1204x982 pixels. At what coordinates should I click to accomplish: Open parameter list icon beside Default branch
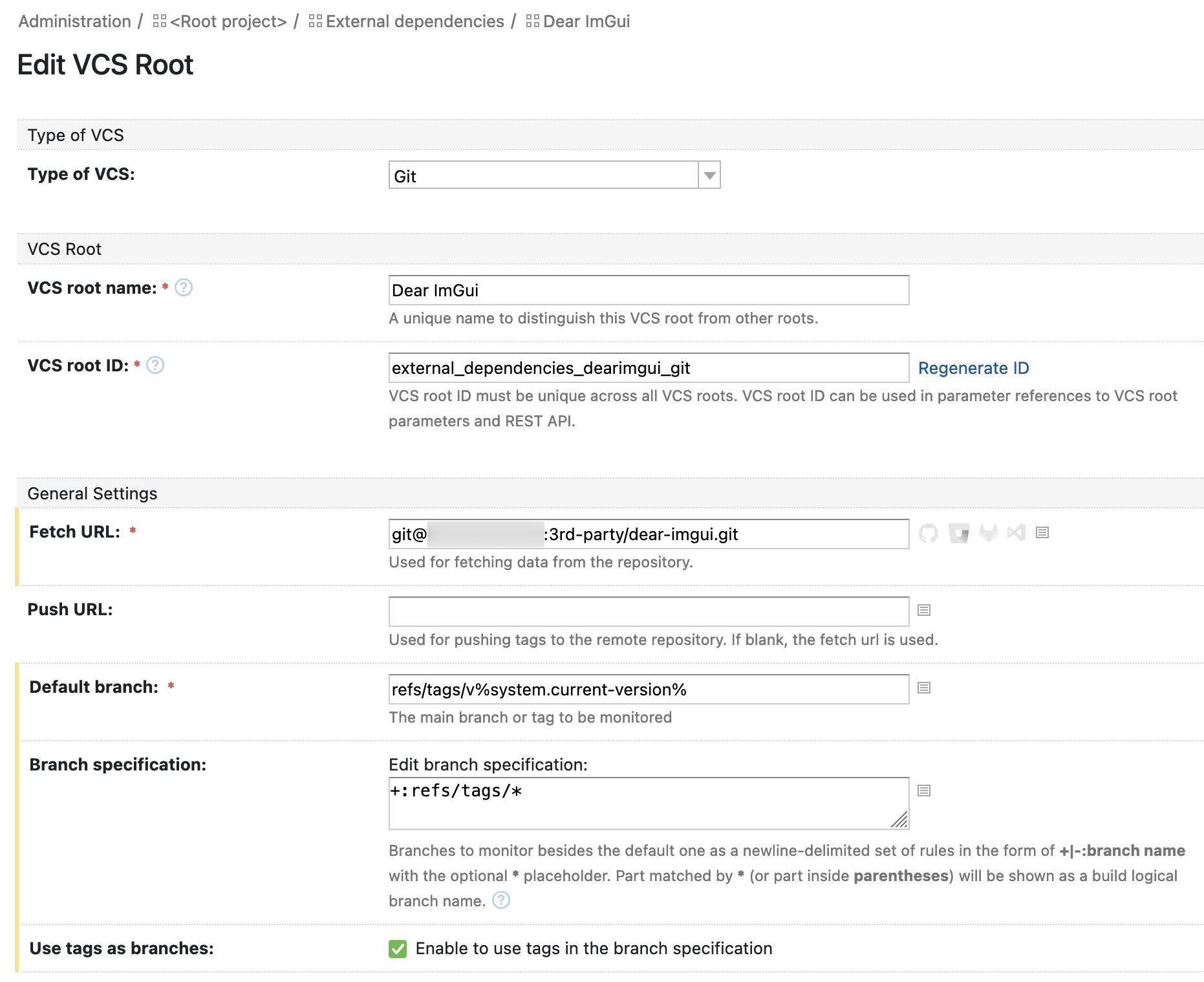tap(924, 688)
